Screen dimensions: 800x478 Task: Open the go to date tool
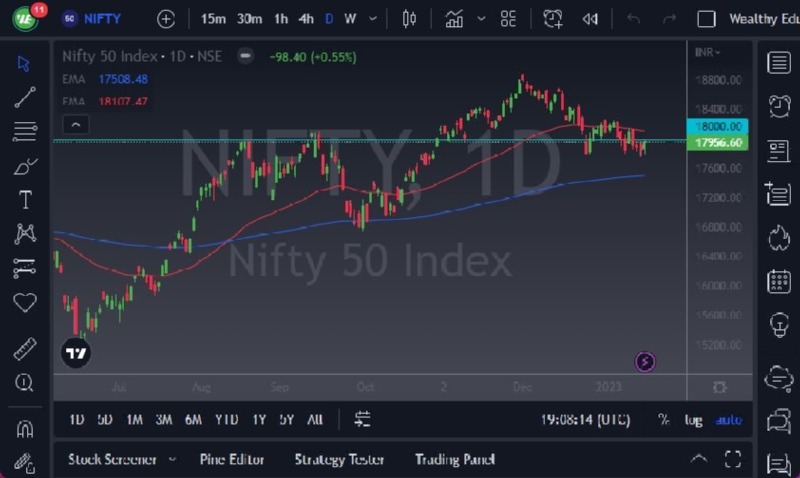point(362,420)
